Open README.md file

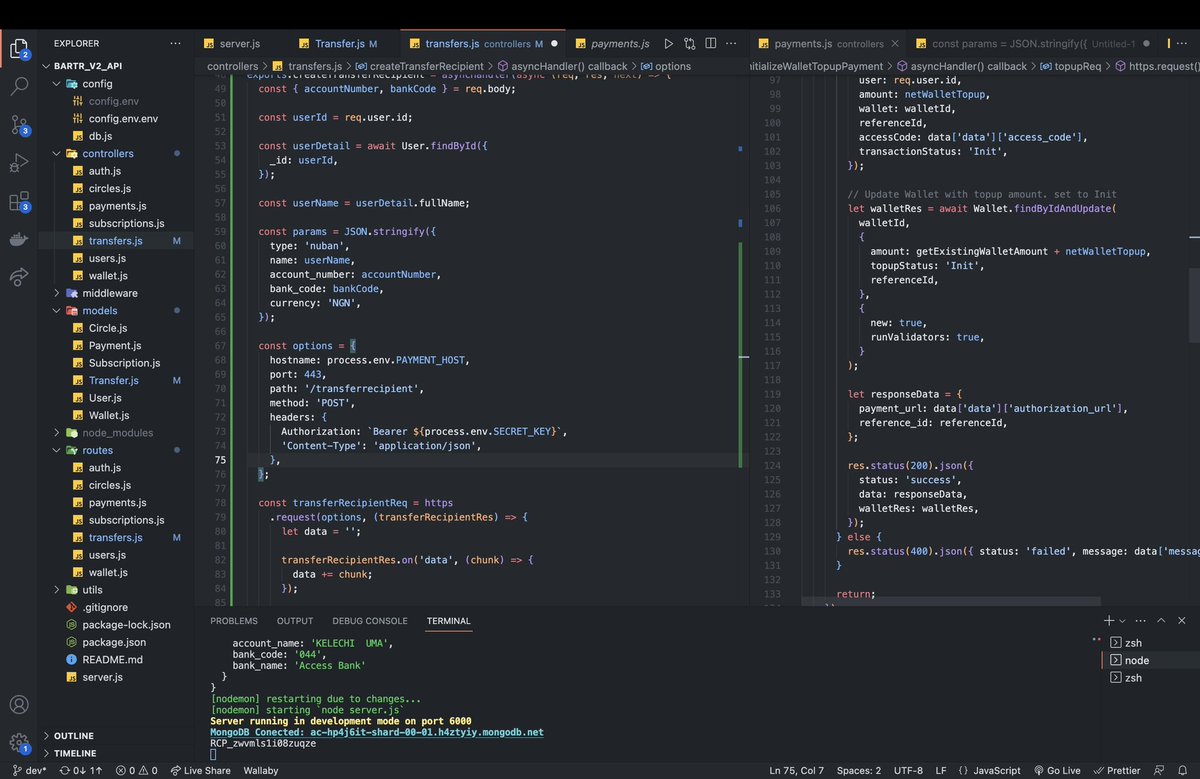[x=112, y=660]
